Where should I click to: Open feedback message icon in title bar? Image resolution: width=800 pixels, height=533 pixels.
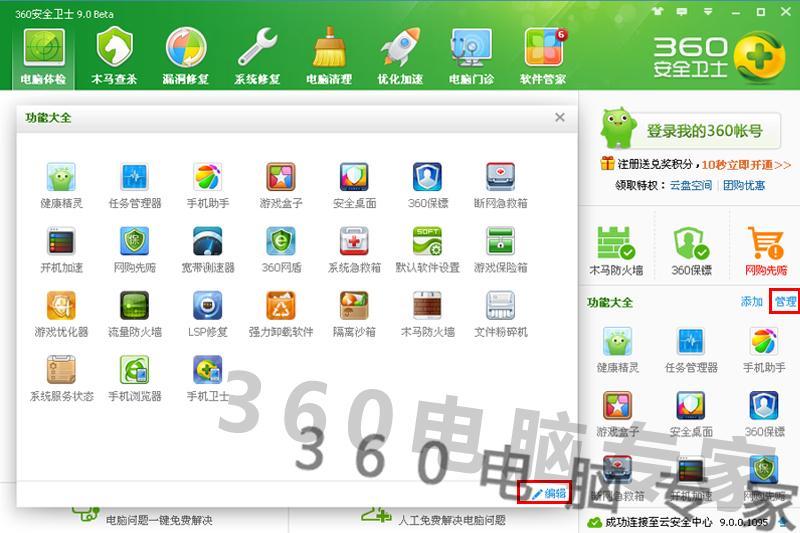[682, 11]
